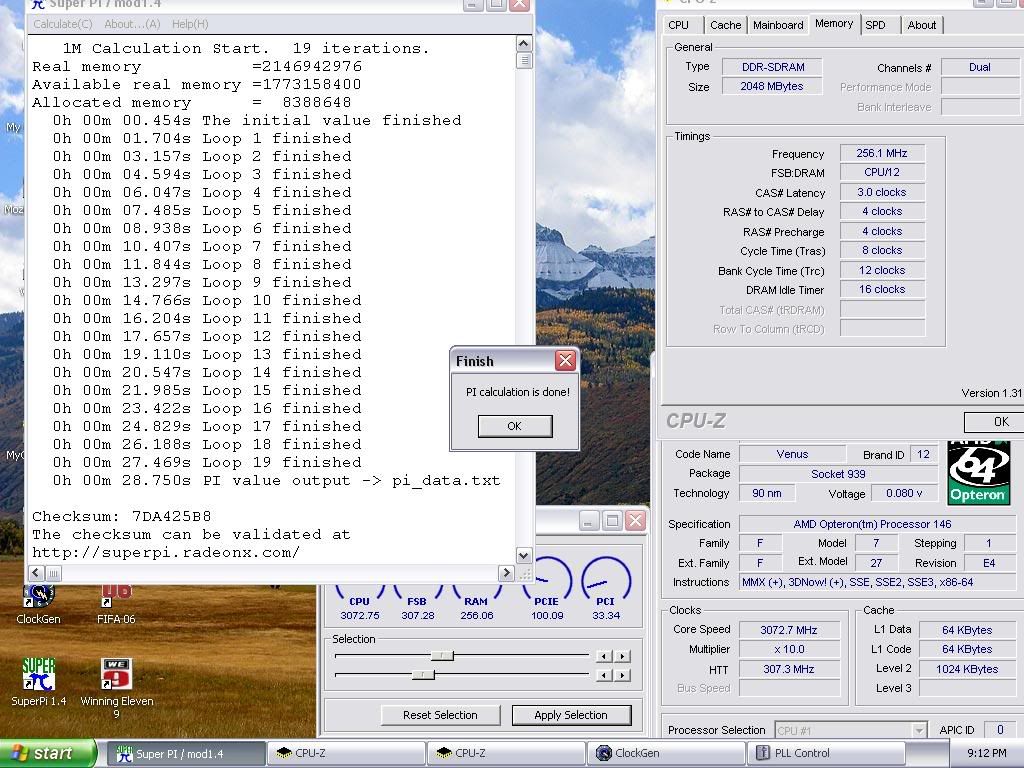Open the Mainboard tab in CPU-Z

(778, 25)
